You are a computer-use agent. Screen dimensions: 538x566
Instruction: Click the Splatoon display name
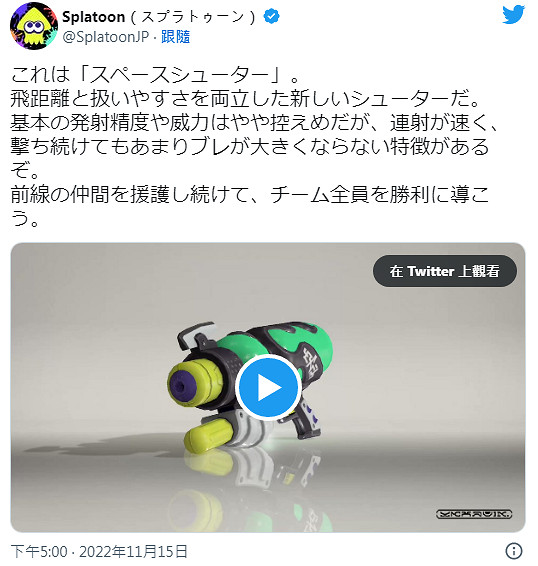pyautogui.click(x=94, y=17)
